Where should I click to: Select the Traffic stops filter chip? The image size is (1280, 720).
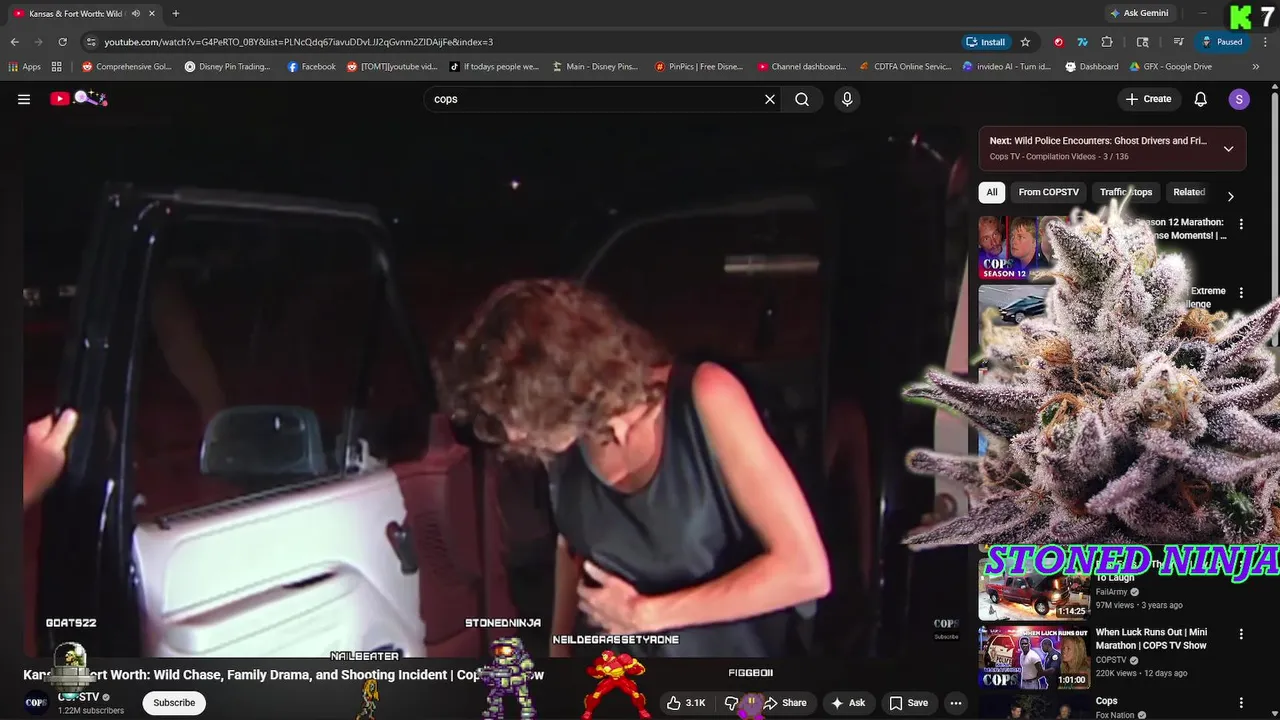1126,192
